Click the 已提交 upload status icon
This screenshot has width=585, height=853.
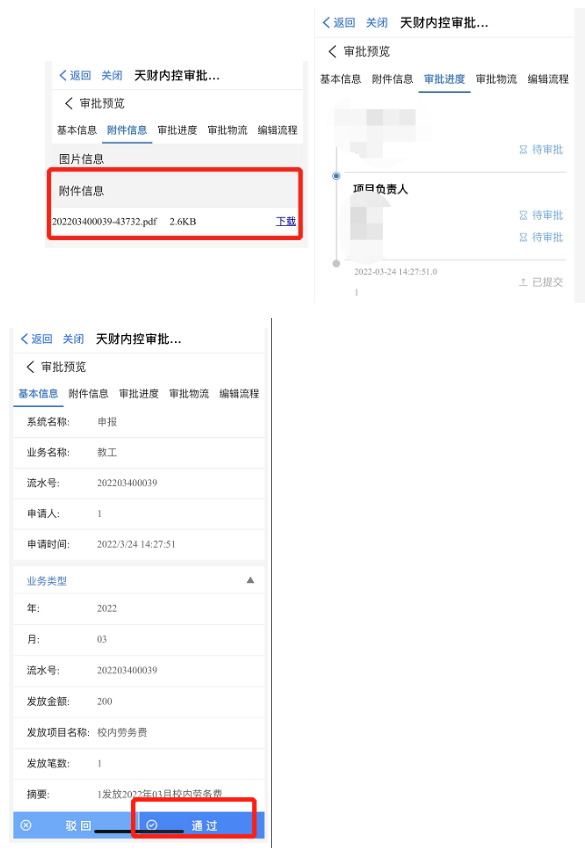click(x=523, y=282)
